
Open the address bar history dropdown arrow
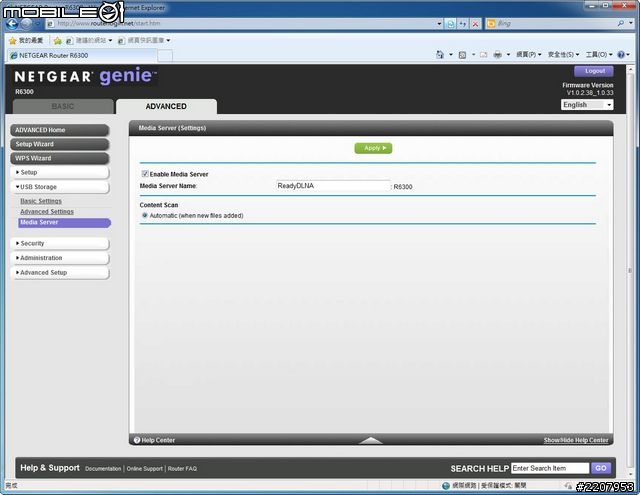(x=439, y=24)
